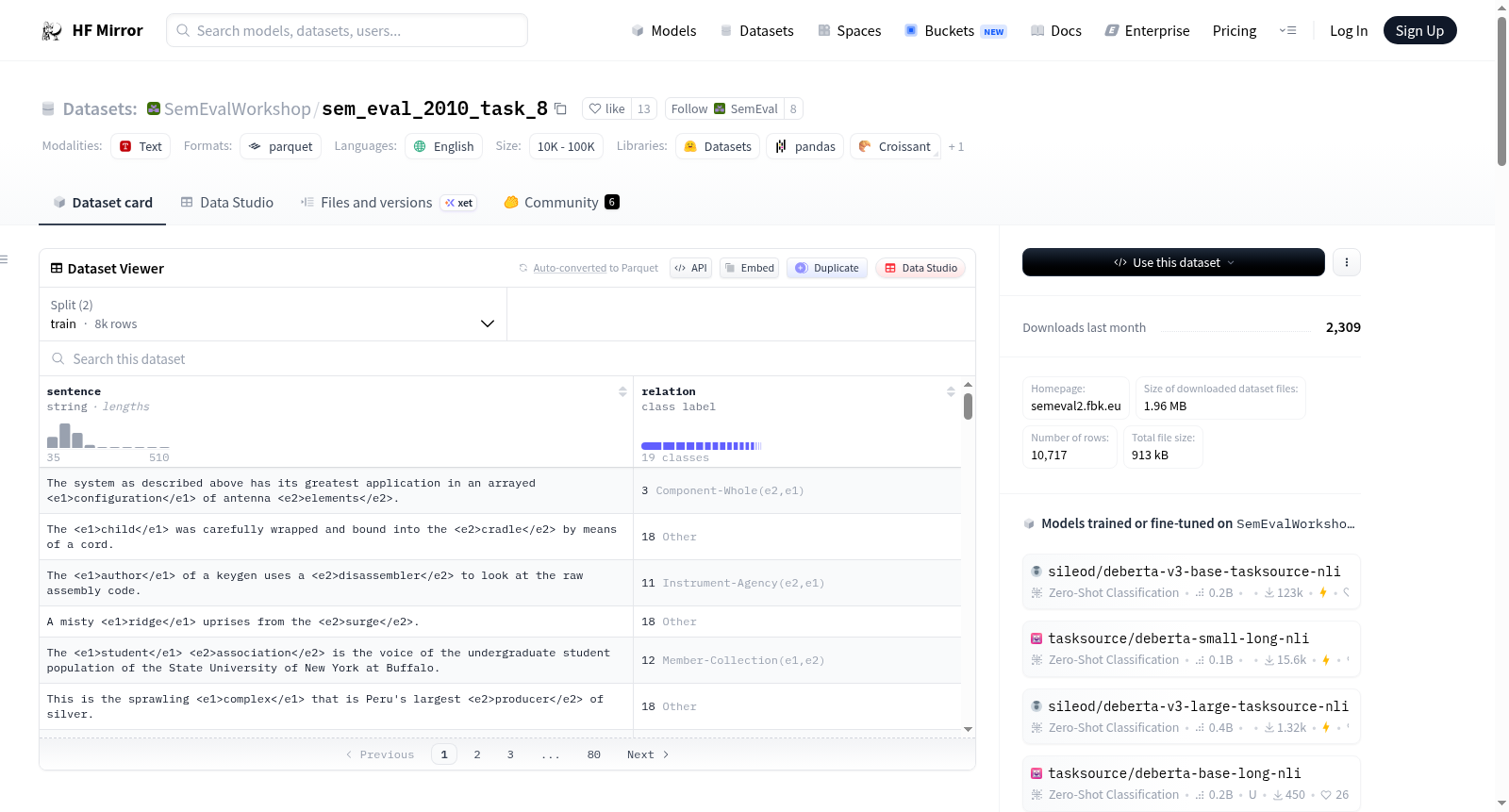Click the relation classes distribution bar
This screenshot has height=812, width=1509.
click(702, 446)
